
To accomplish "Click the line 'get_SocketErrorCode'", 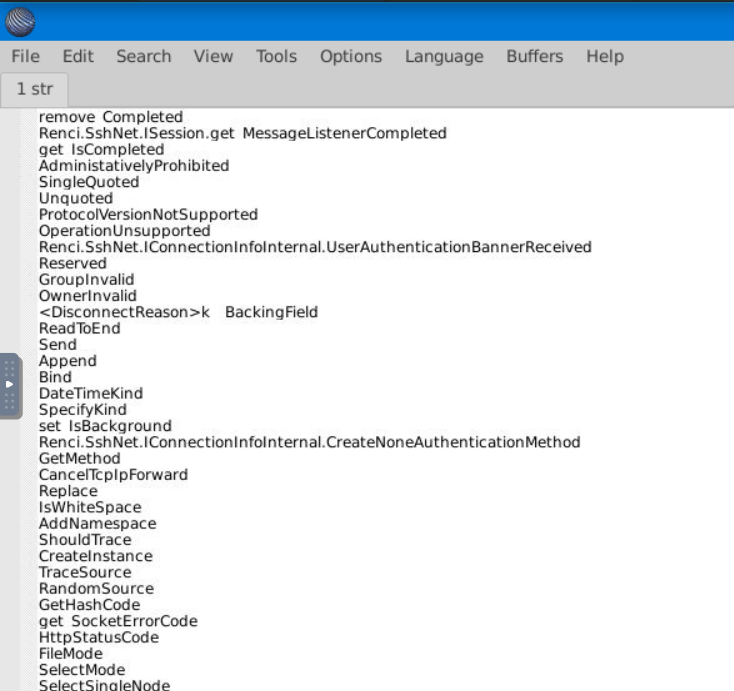I will pyautogui.click(x=118, y=621).
